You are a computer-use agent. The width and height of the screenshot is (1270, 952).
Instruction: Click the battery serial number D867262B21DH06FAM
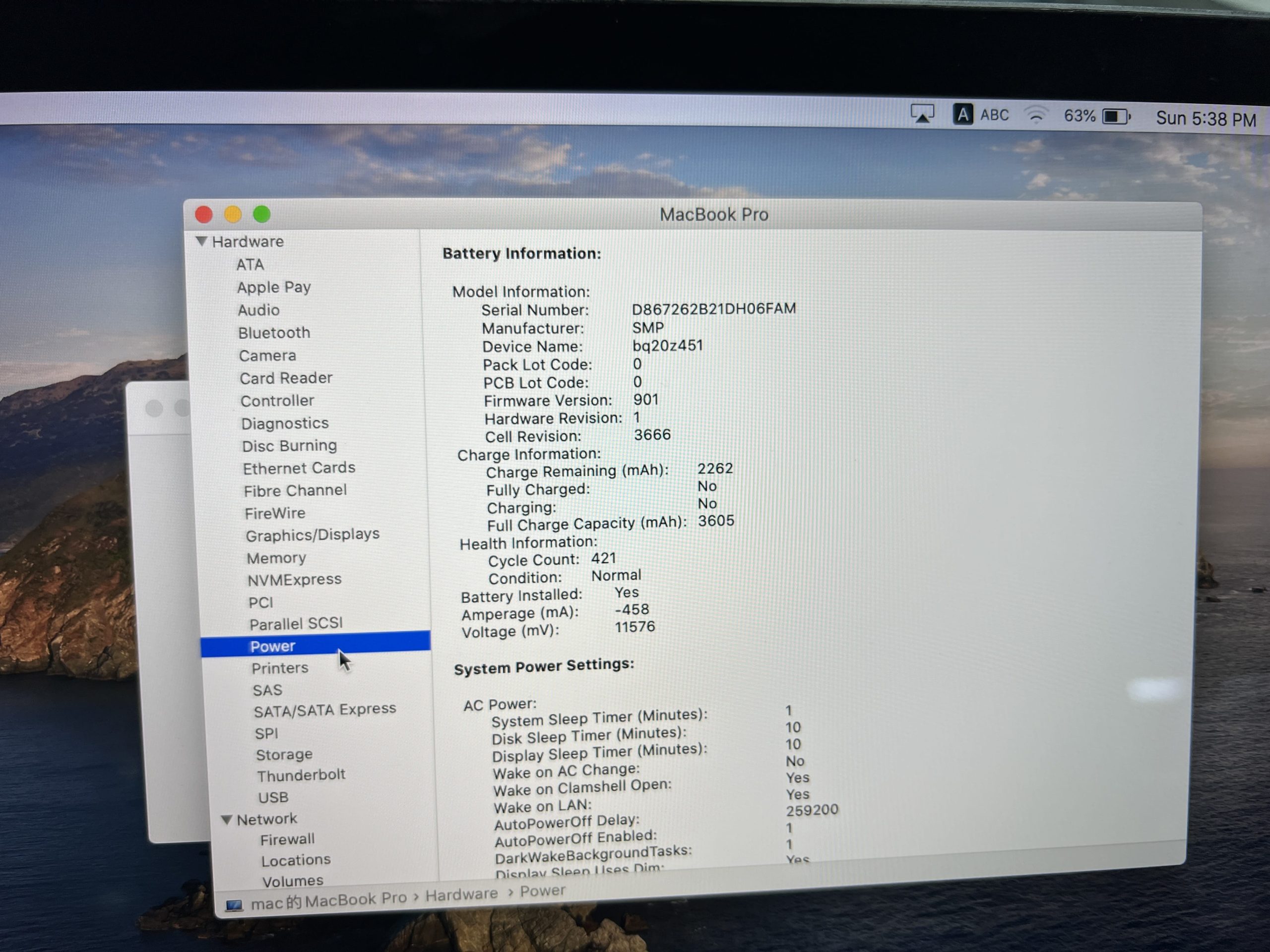click(714, 309)
